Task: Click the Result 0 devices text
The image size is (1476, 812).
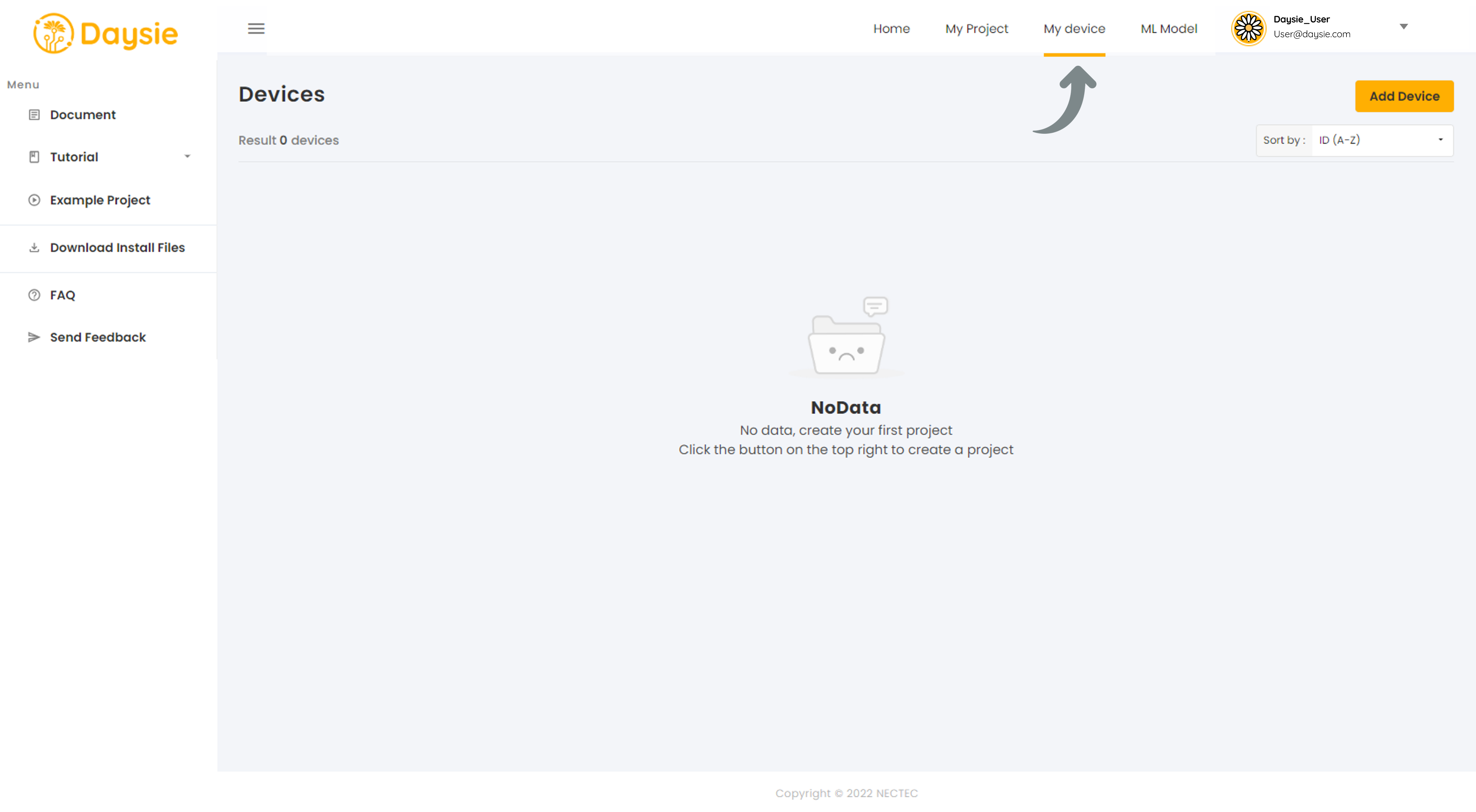Action: [x=289, y=140]
